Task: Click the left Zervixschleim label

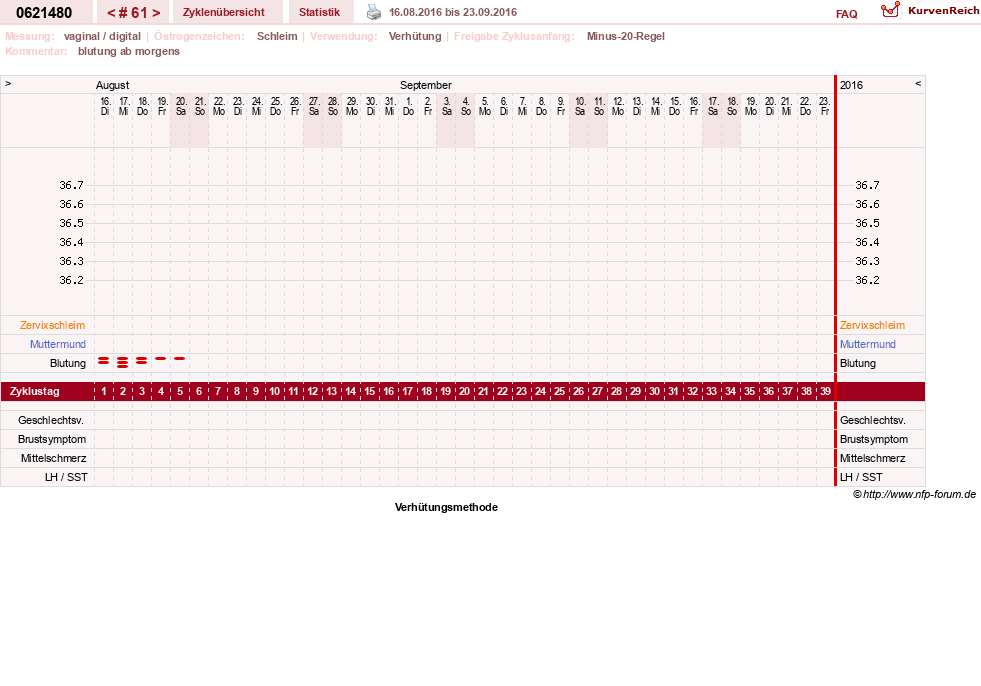Action: tap(53, 325)
